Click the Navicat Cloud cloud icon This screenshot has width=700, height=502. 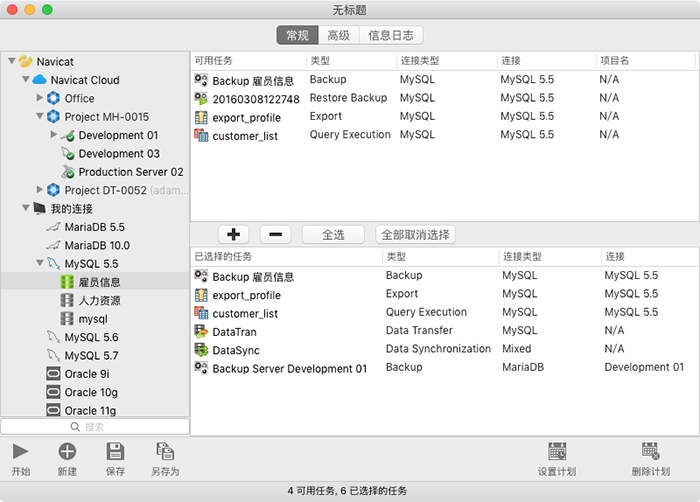pyautogui.click(x=39, y=79)
